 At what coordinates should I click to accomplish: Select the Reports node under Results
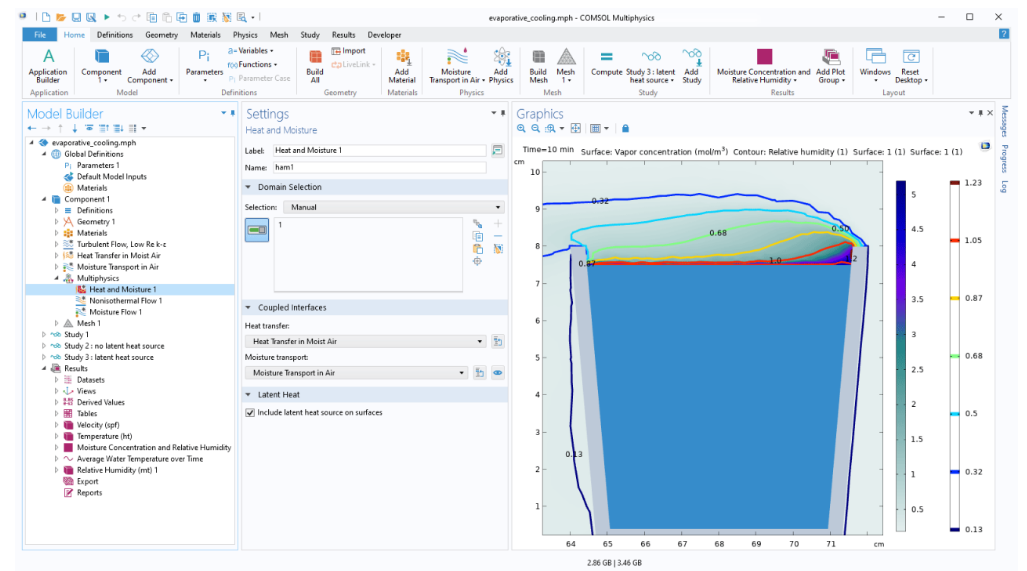pos(89,493)
